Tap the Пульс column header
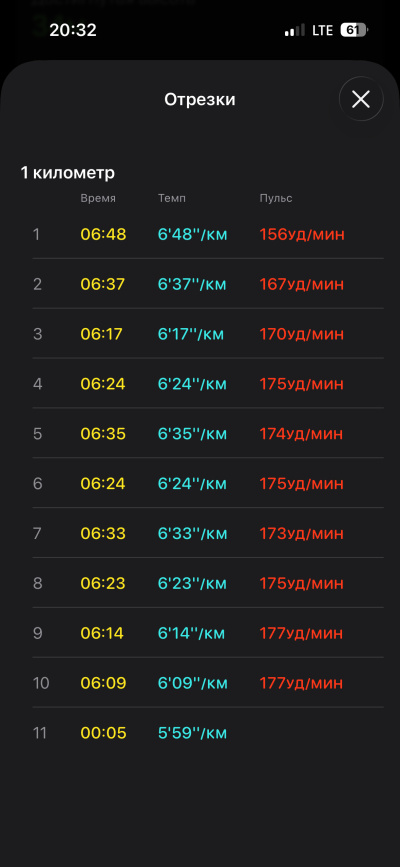 (276, 199)
